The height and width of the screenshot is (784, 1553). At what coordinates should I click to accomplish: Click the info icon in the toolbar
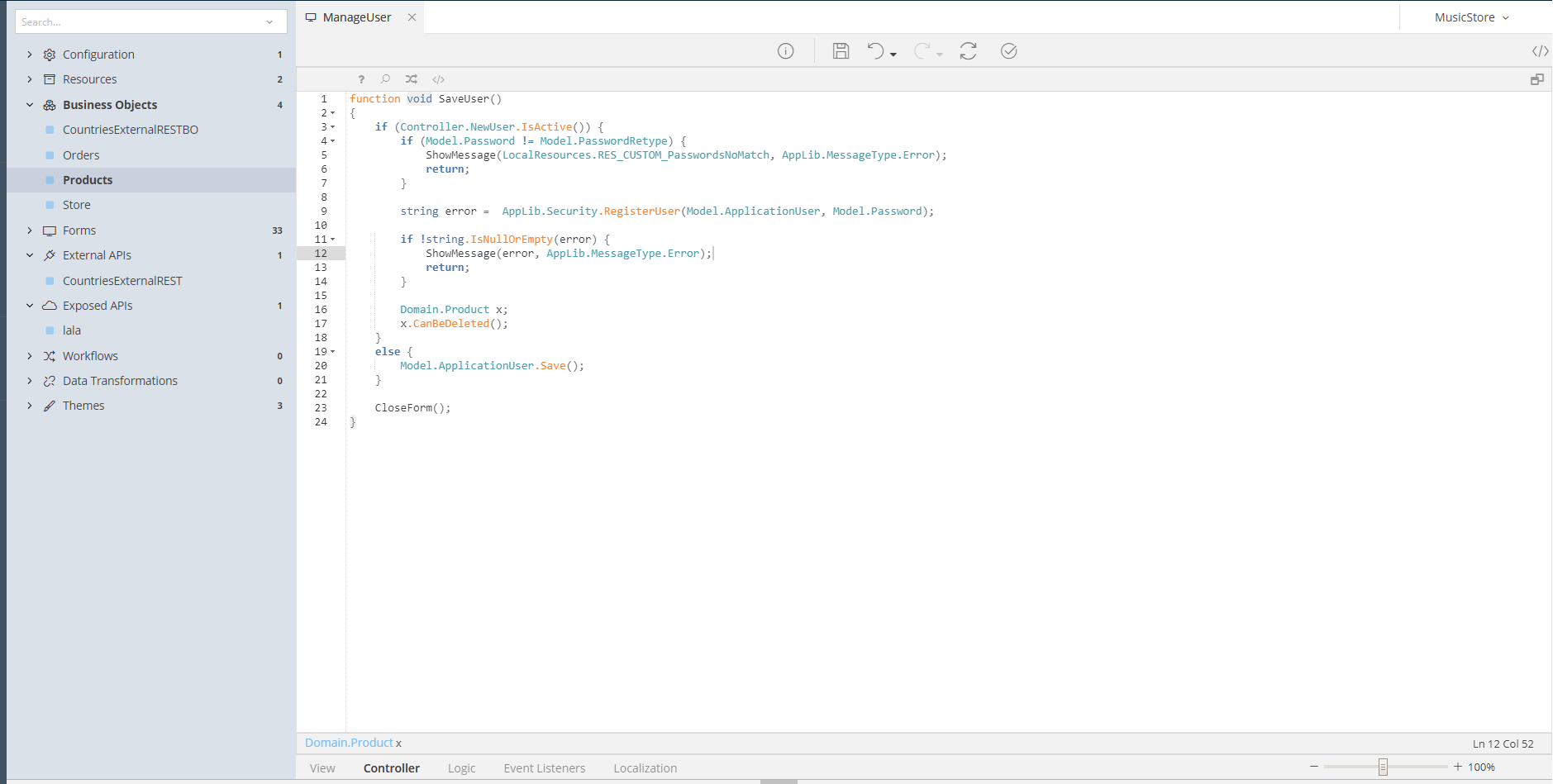tap(785, 51)
